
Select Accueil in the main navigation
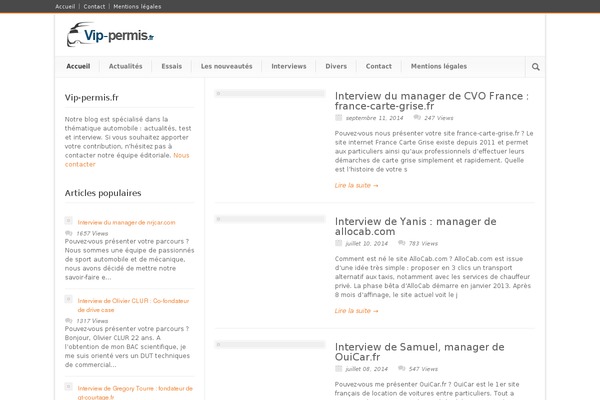tap(78, 66)
